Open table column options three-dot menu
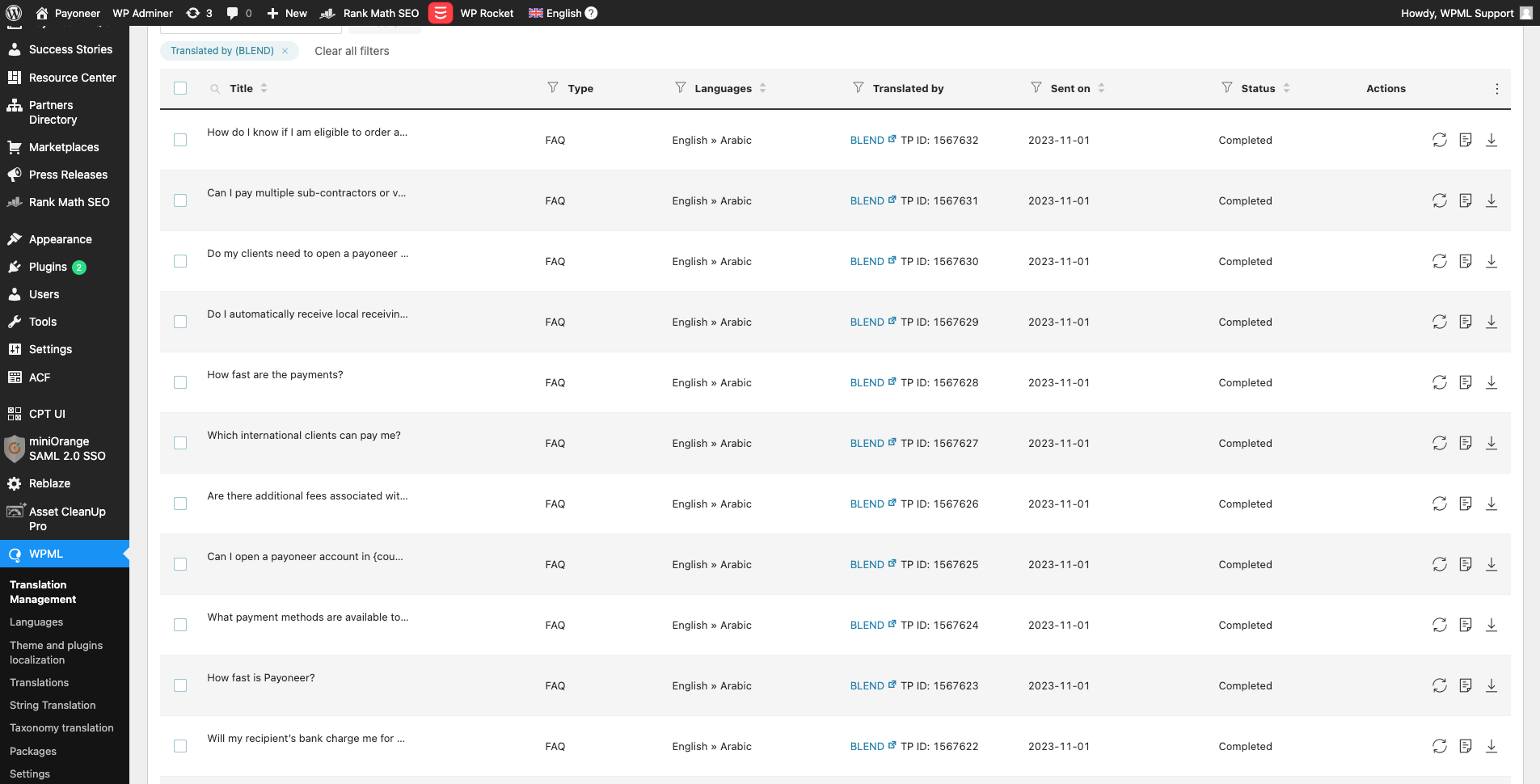1540x784 pixels. coord(1497,89)
